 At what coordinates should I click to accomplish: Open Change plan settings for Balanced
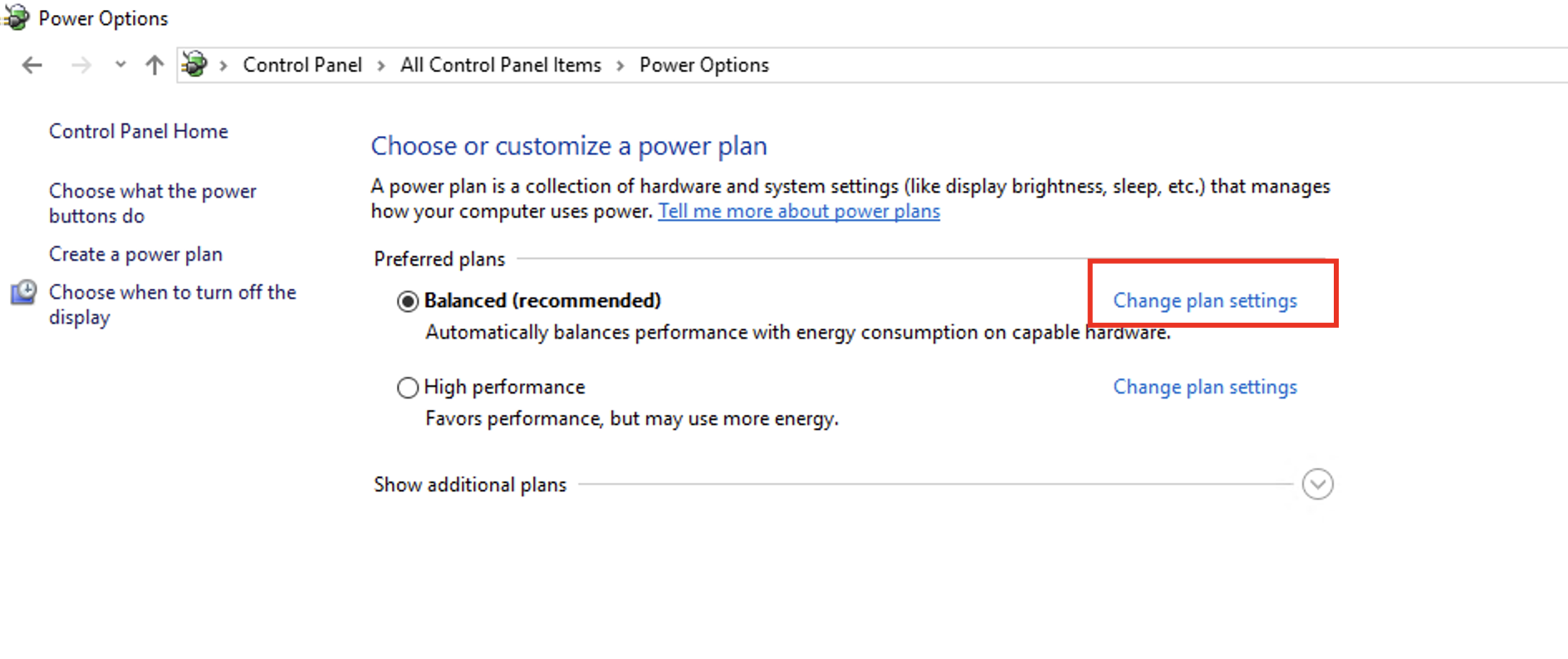point(1204,300)
